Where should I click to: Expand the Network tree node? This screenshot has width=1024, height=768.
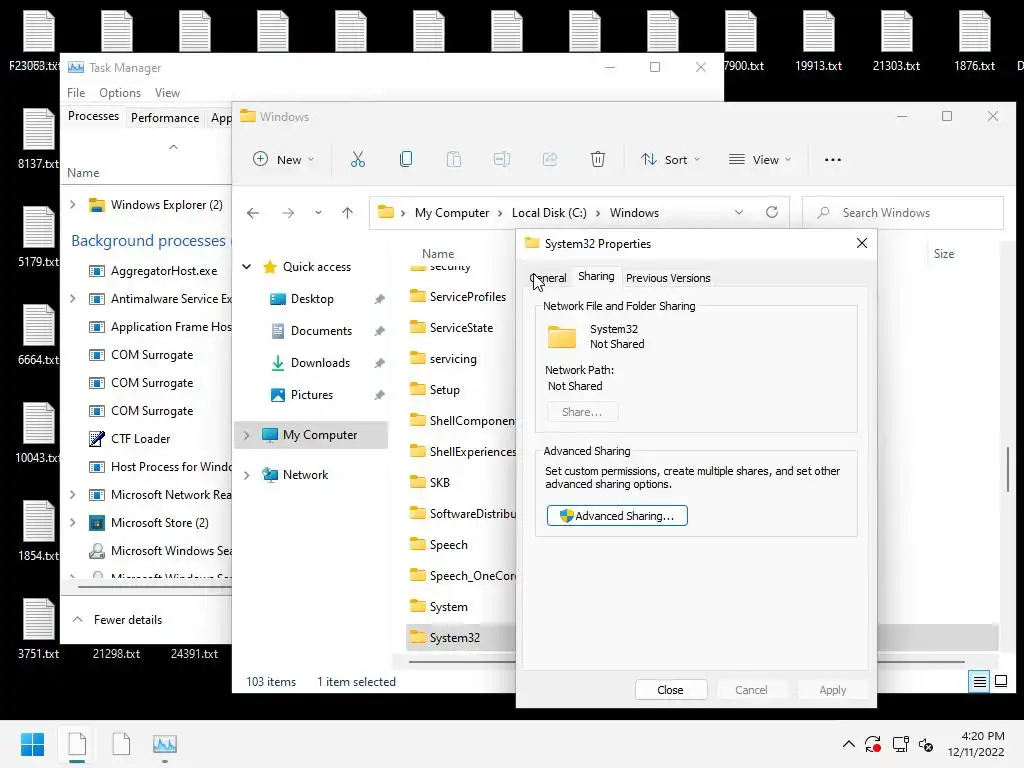(247, 475)
